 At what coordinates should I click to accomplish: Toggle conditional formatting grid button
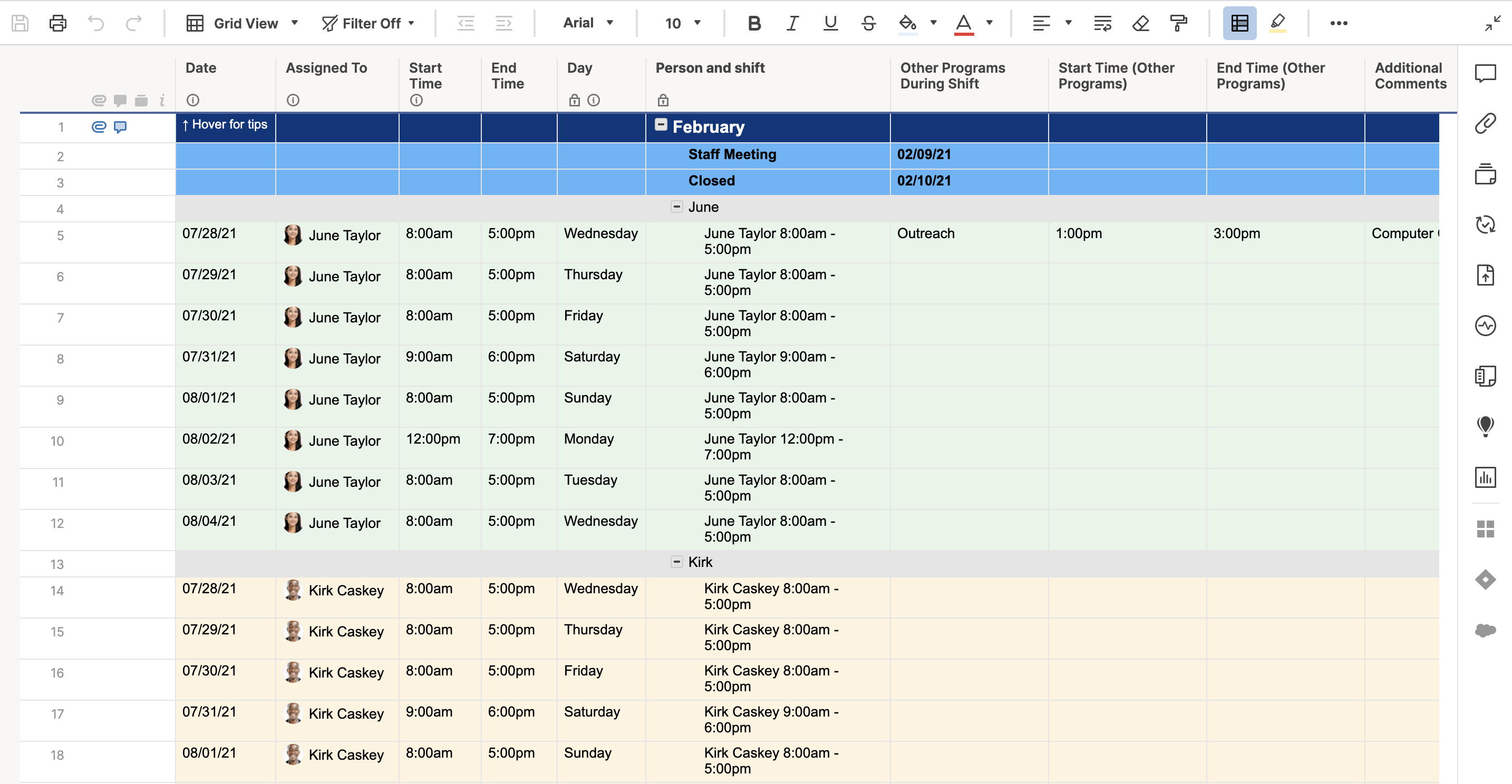pos(1239,24)
